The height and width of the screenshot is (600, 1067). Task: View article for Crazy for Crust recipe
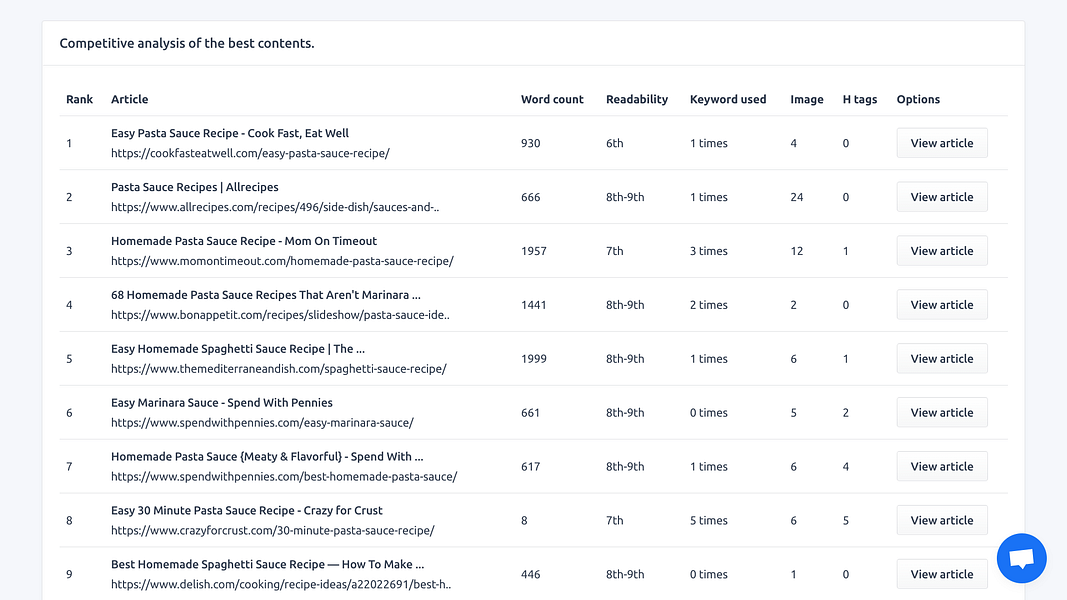tap(942, 520)
